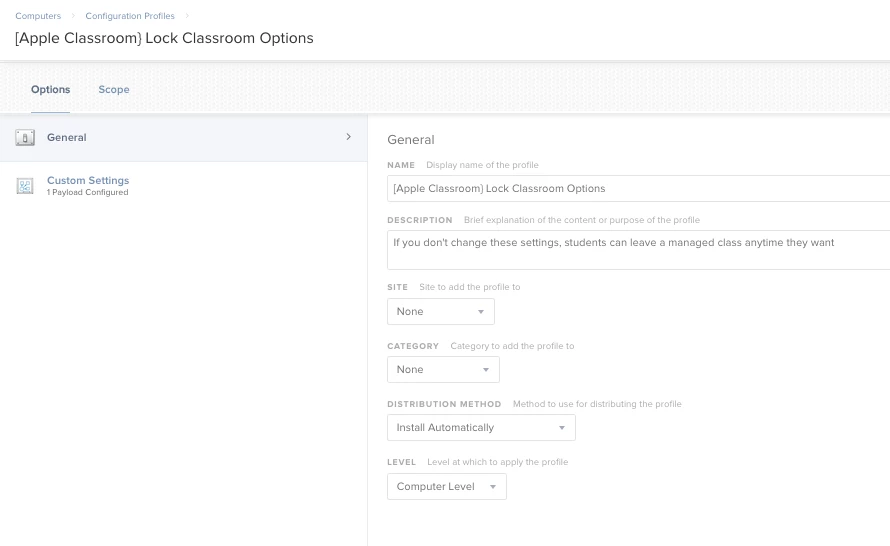The height and width of the screenshot is (546, 890).
Task: Click the General payload icon in sidebar
Action: [x=25, y=137]
